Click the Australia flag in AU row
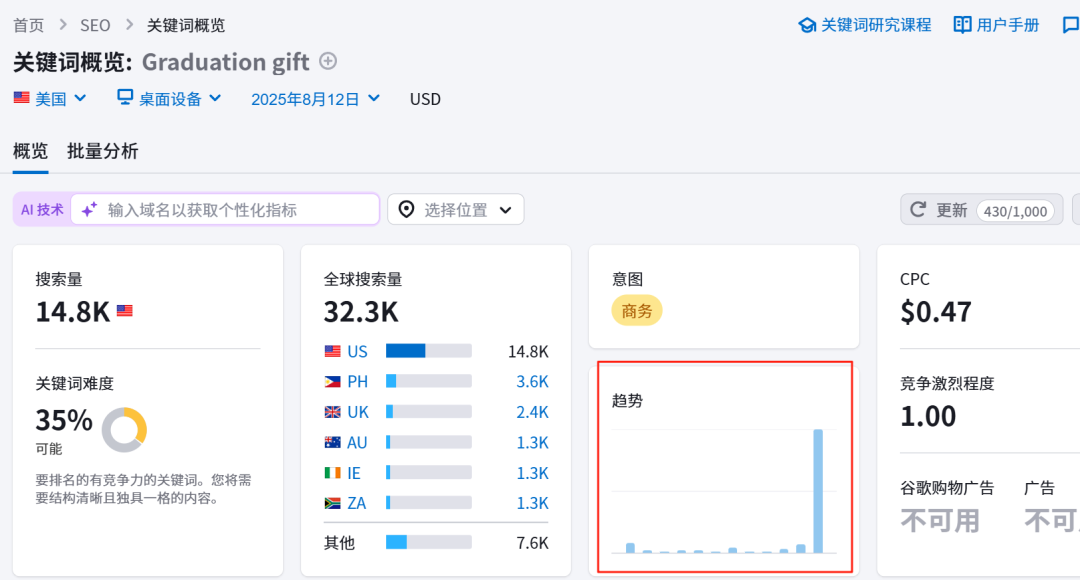This screenshot has width=1080, height=580. coord(333,442)
